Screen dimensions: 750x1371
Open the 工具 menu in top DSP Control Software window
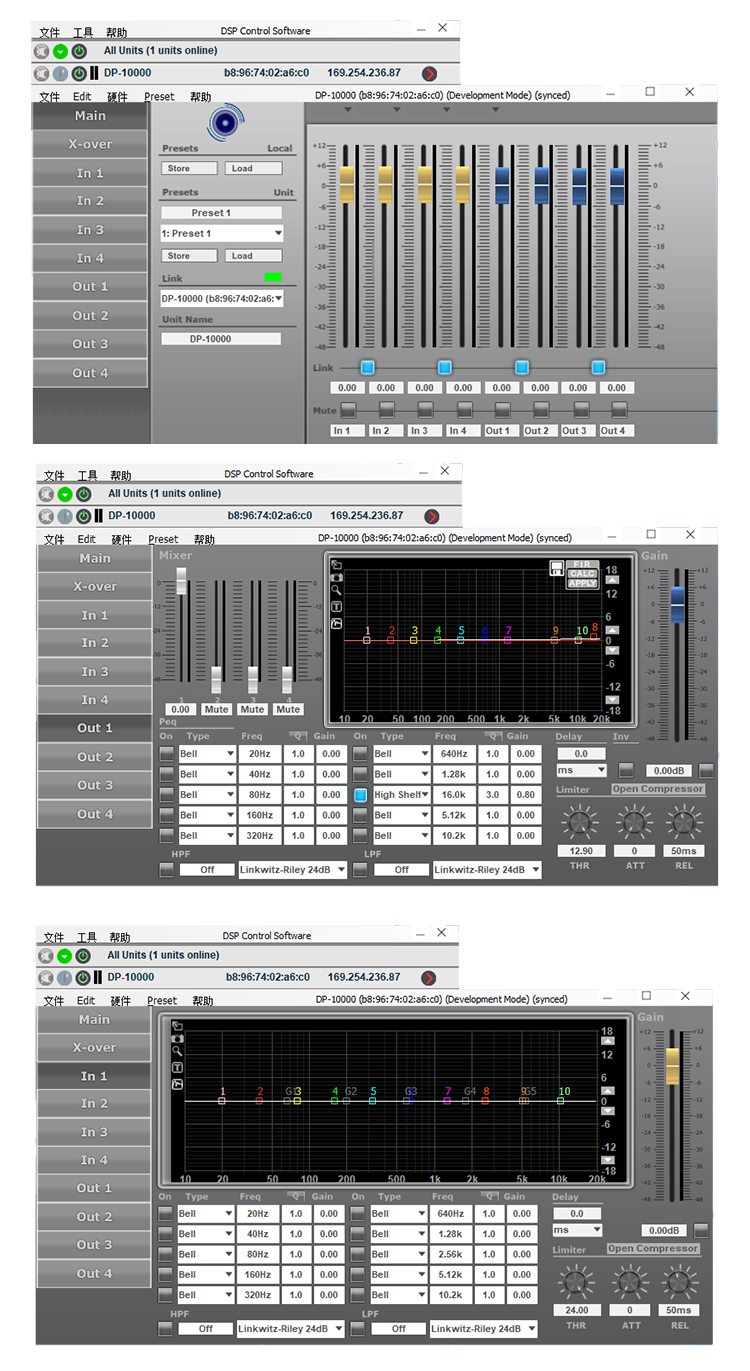click(84, 33)
